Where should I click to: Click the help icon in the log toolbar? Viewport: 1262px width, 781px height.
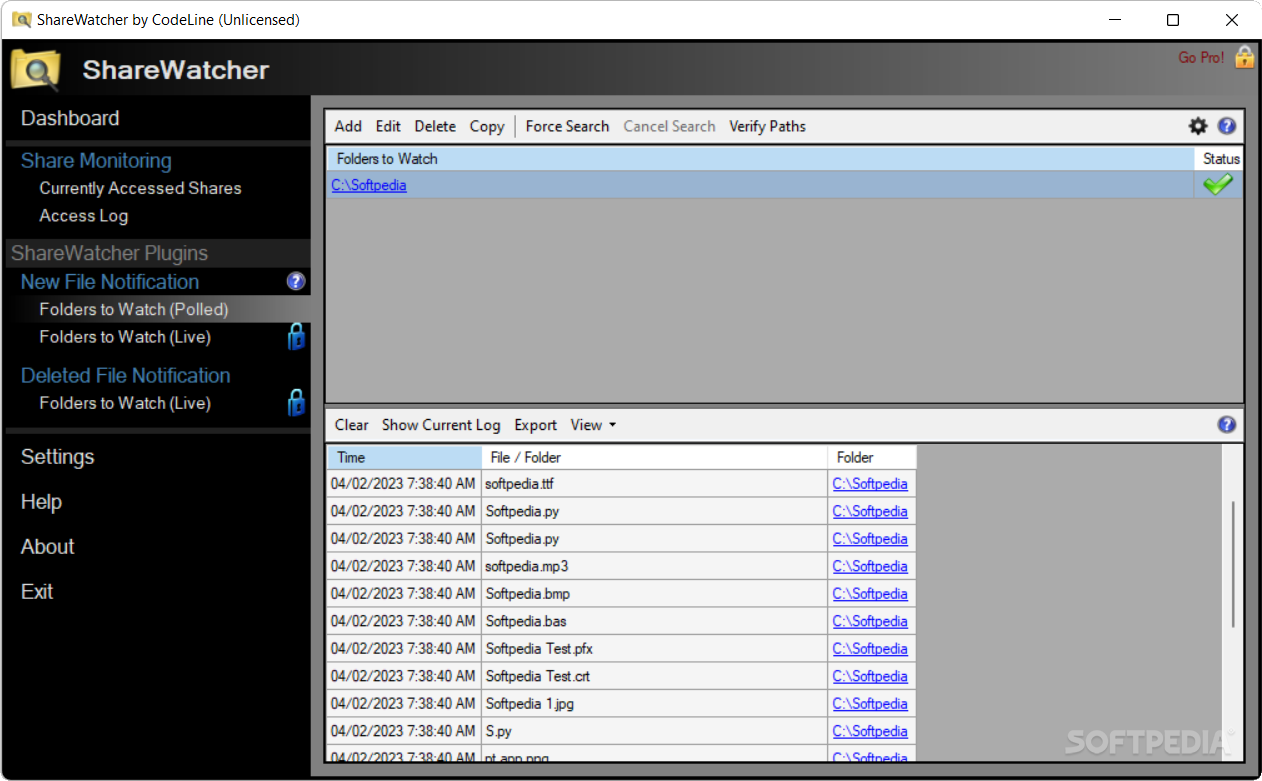[1227, 425]
